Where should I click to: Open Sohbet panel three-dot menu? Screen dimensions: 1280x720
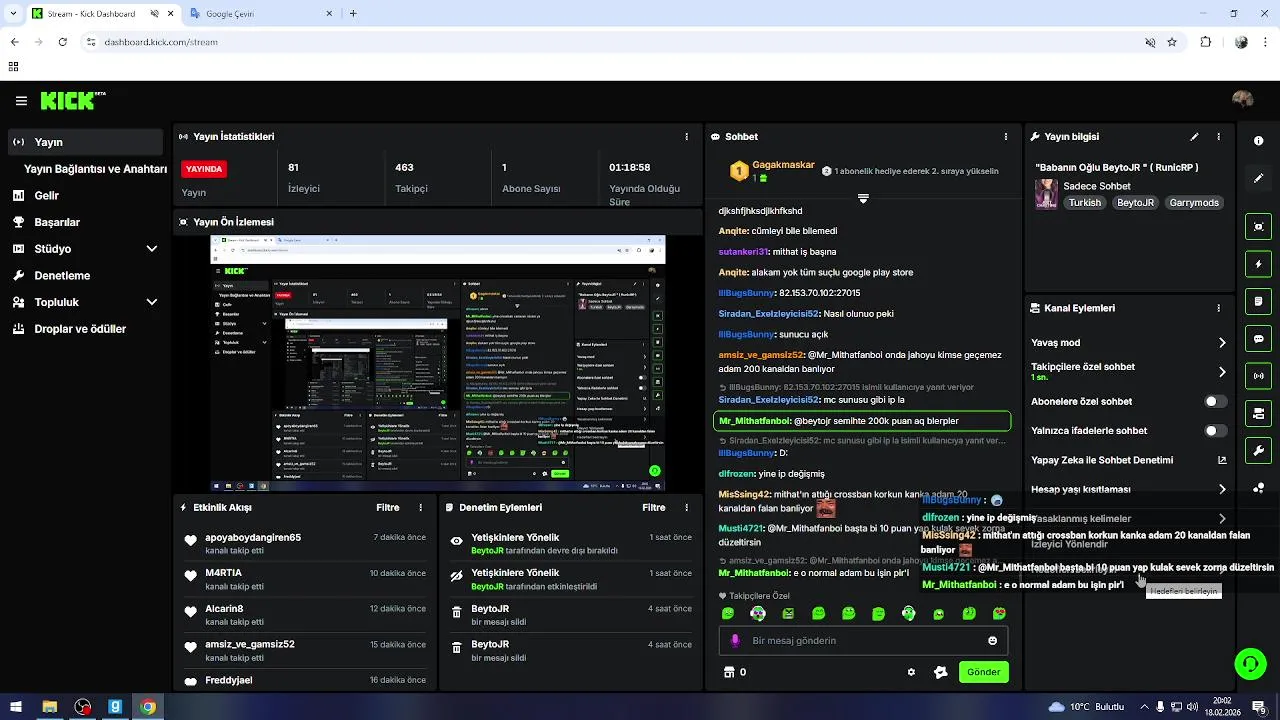[x=1006, y=137]
